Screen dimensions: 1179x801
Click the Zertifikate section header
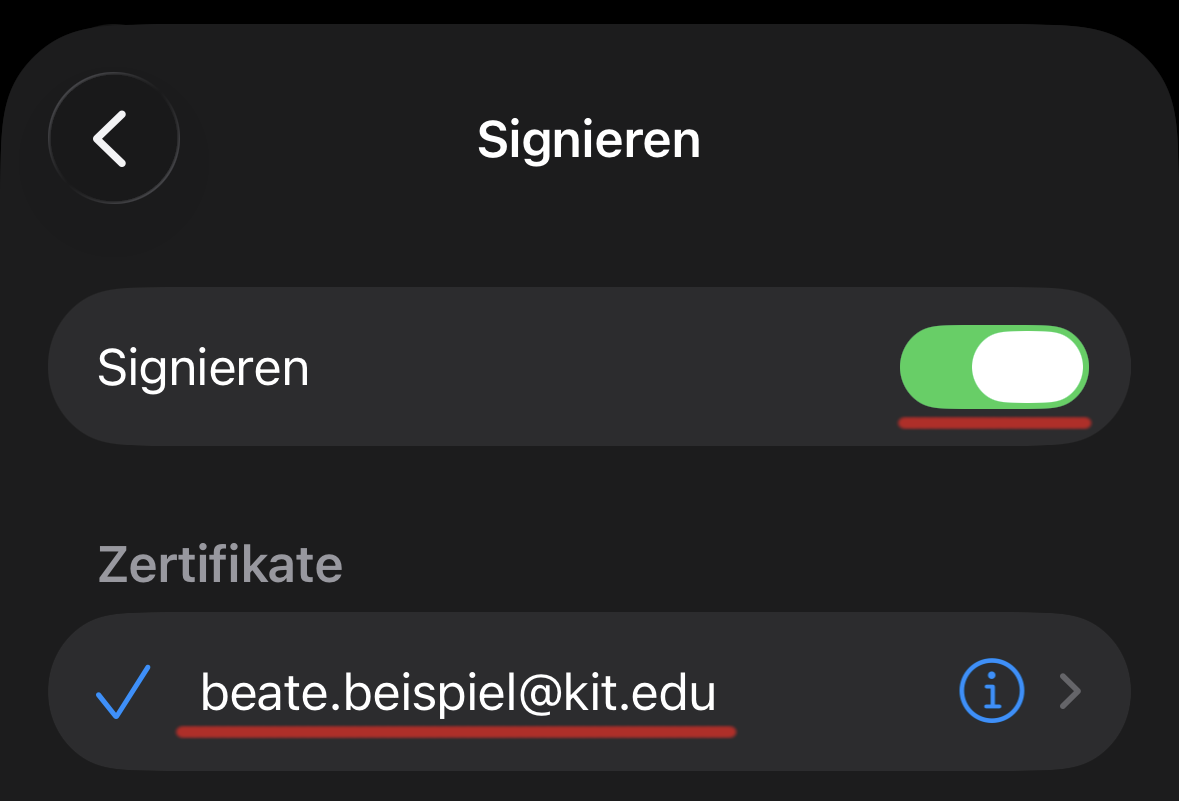click(220, 565)
